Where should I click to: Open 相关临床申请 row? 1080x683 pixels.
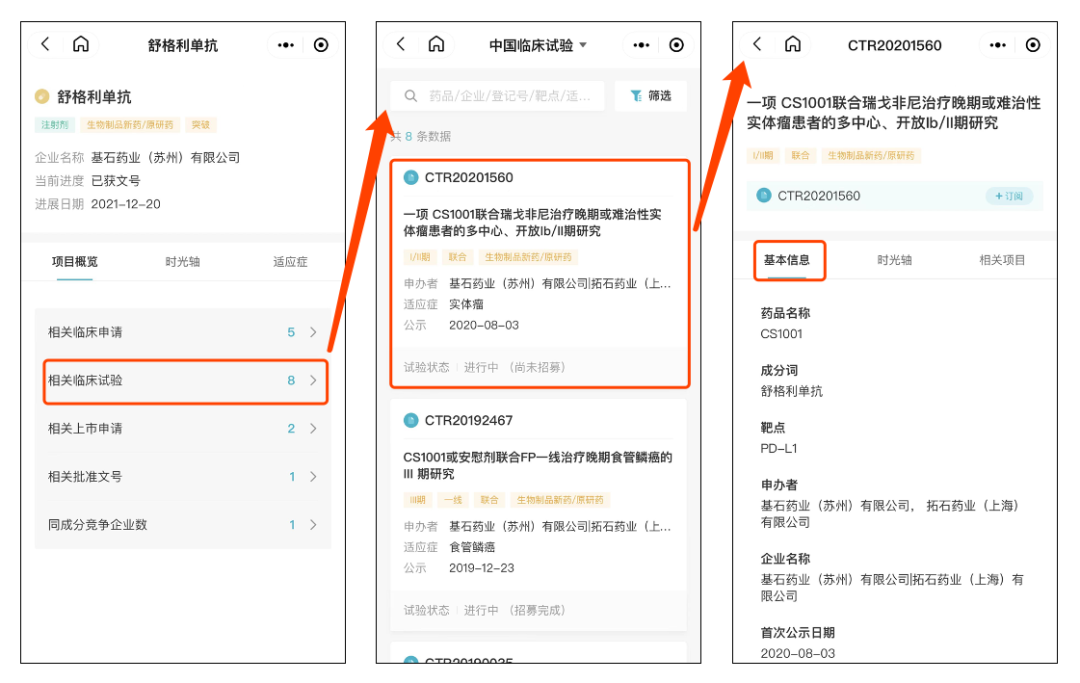pos(183,332)
